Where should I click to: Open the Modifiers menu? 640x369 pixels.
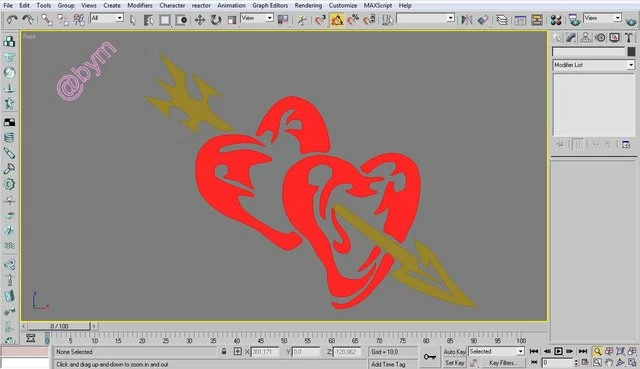tap(140, 5)
